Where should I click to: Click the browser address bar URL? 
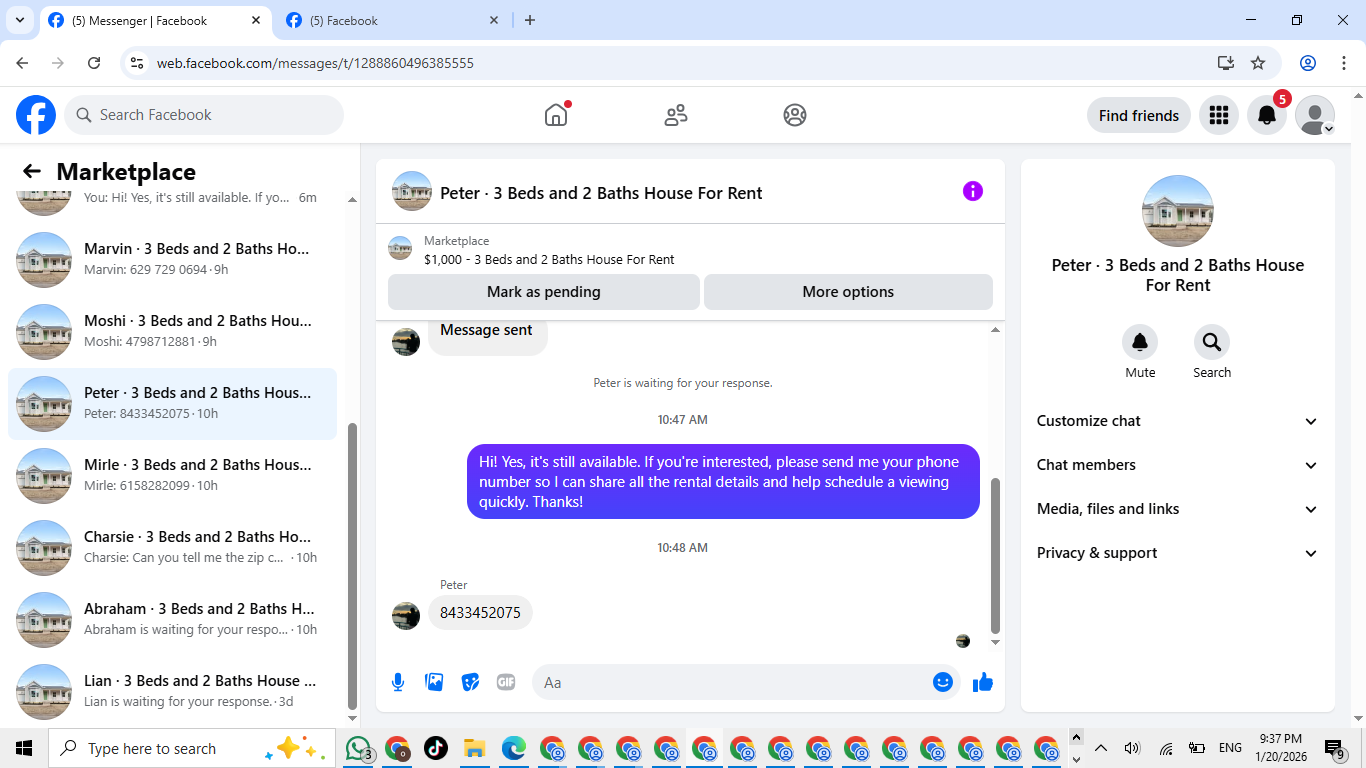click(315, 63)
